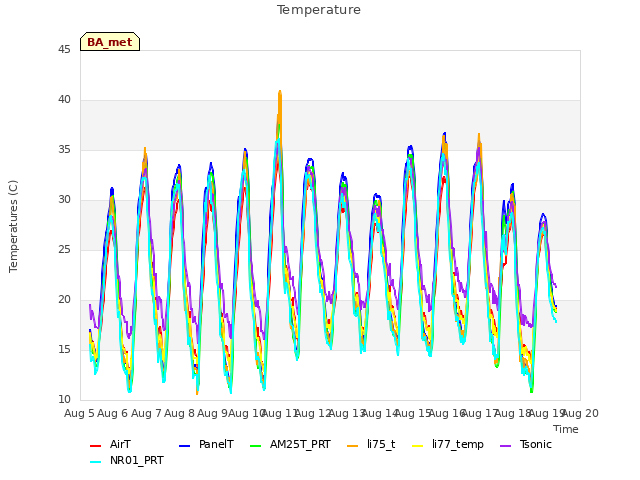Screen dimensions: 640x480
Task: Click the Temperature chart title
Action: 319,10
